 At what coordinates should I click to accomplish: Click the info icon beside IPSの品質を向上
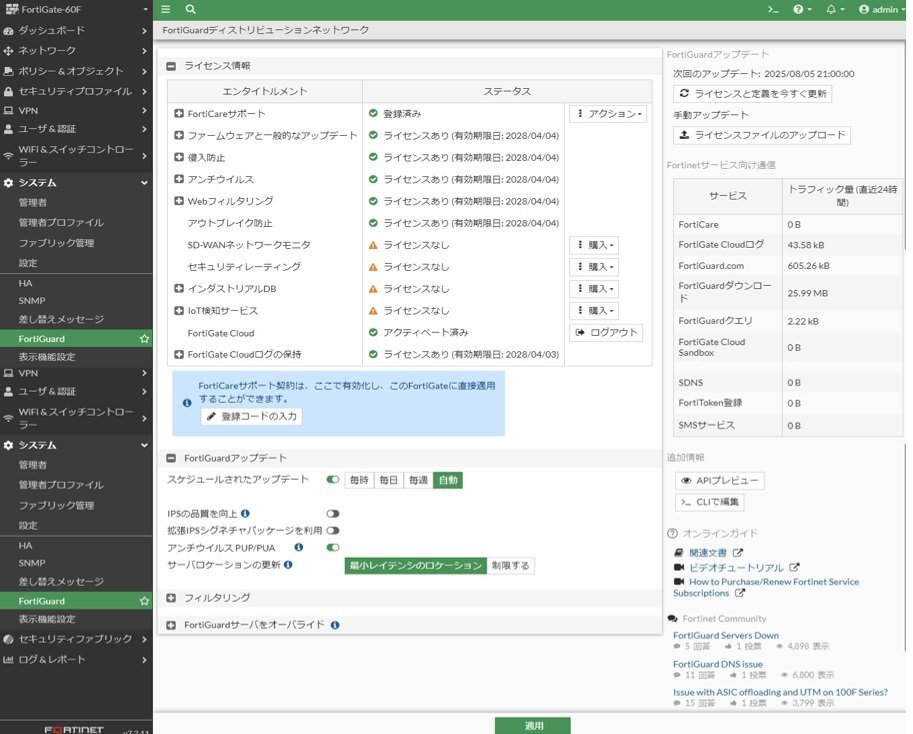click(x=245, y=513)
